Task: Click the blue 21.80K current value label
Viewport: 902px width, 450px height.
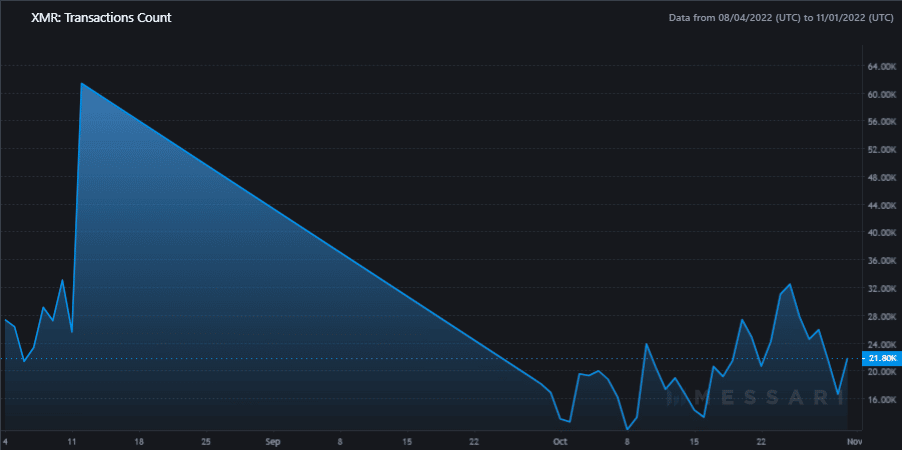Action: (882, 358)
